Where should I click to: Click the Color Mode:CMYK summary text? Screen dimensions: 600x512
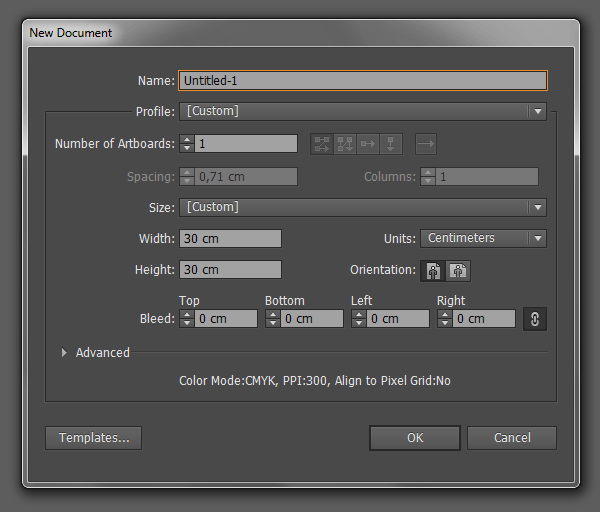315,381
